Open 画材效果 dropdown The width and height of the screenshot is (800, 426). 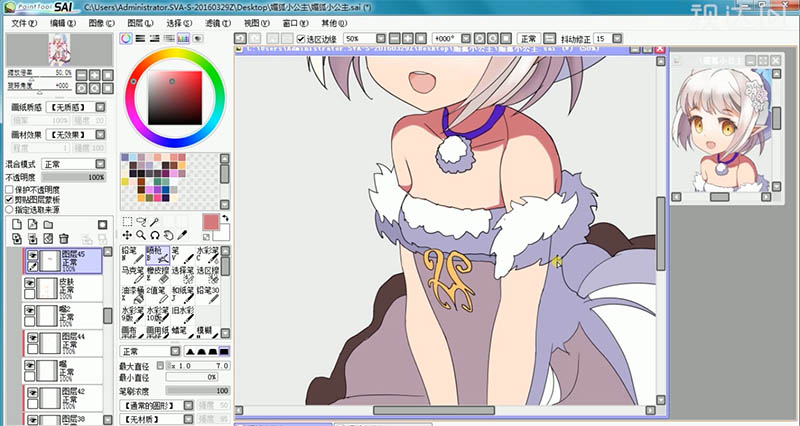[x=101, y=135]
